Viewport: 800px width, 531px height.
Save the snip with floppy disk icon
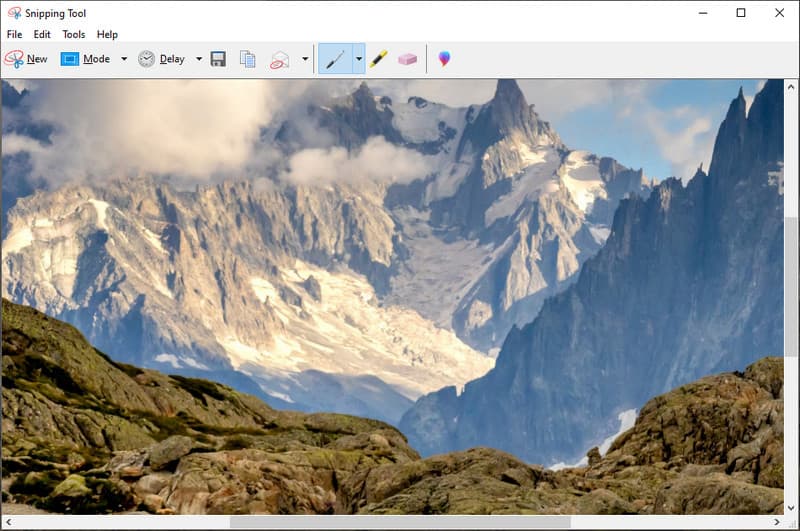click(218, 59)
